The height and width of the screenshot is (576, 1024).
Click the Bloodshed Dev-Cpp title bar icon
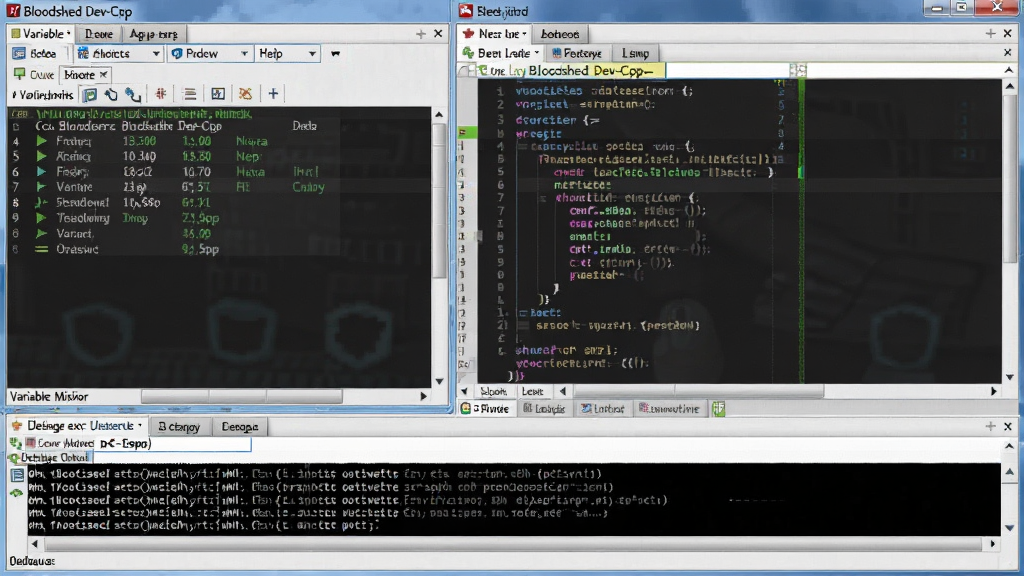tap(14, 11)
